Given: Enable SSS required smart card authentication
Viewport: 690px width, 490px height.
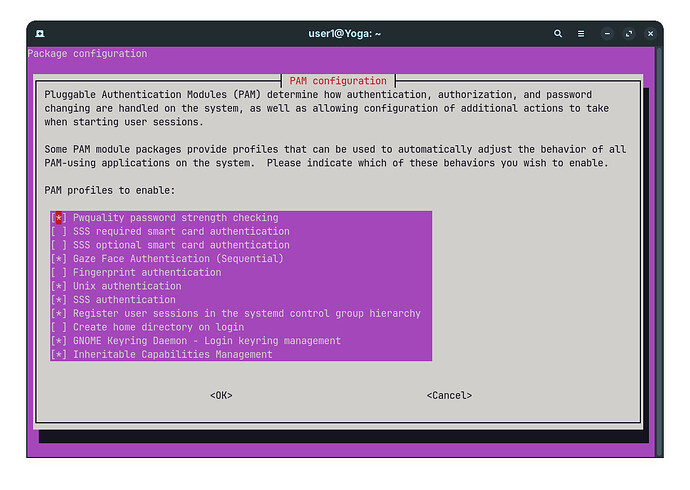Looking at the screenshot, I should [241, 231].
